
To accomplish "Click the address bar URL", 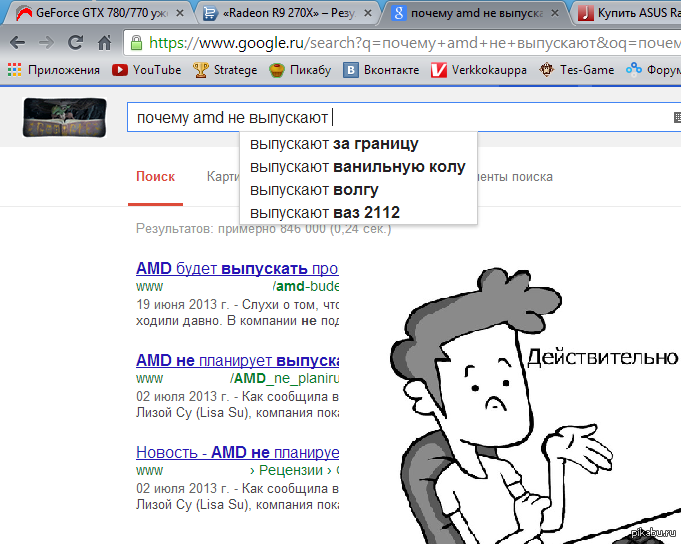I will click(x=414, y=43).
